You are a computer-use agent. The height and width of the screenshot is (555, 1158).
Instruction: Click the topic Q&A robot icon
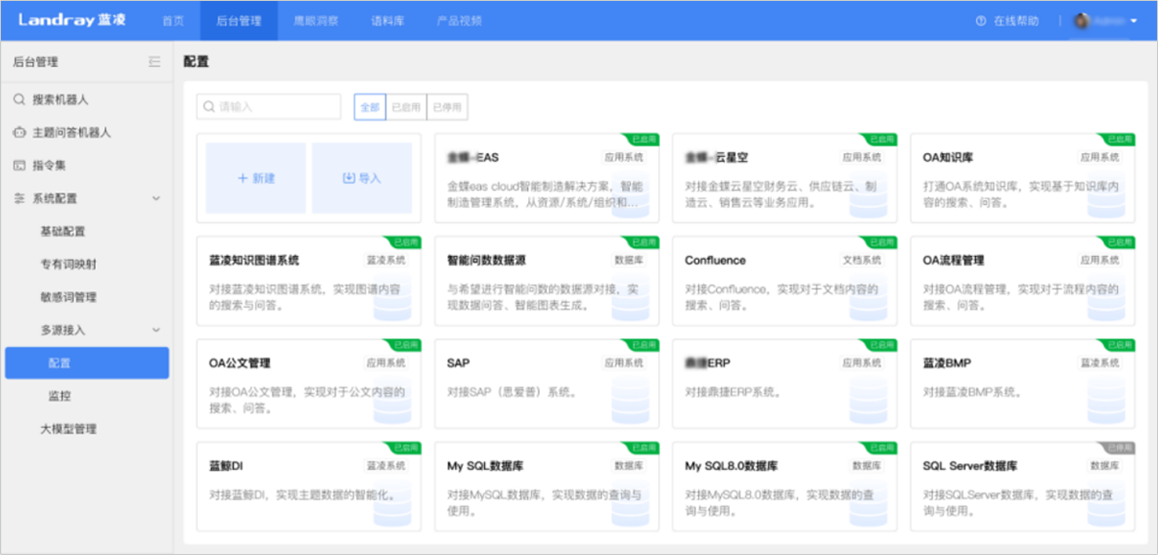(19, 132)
